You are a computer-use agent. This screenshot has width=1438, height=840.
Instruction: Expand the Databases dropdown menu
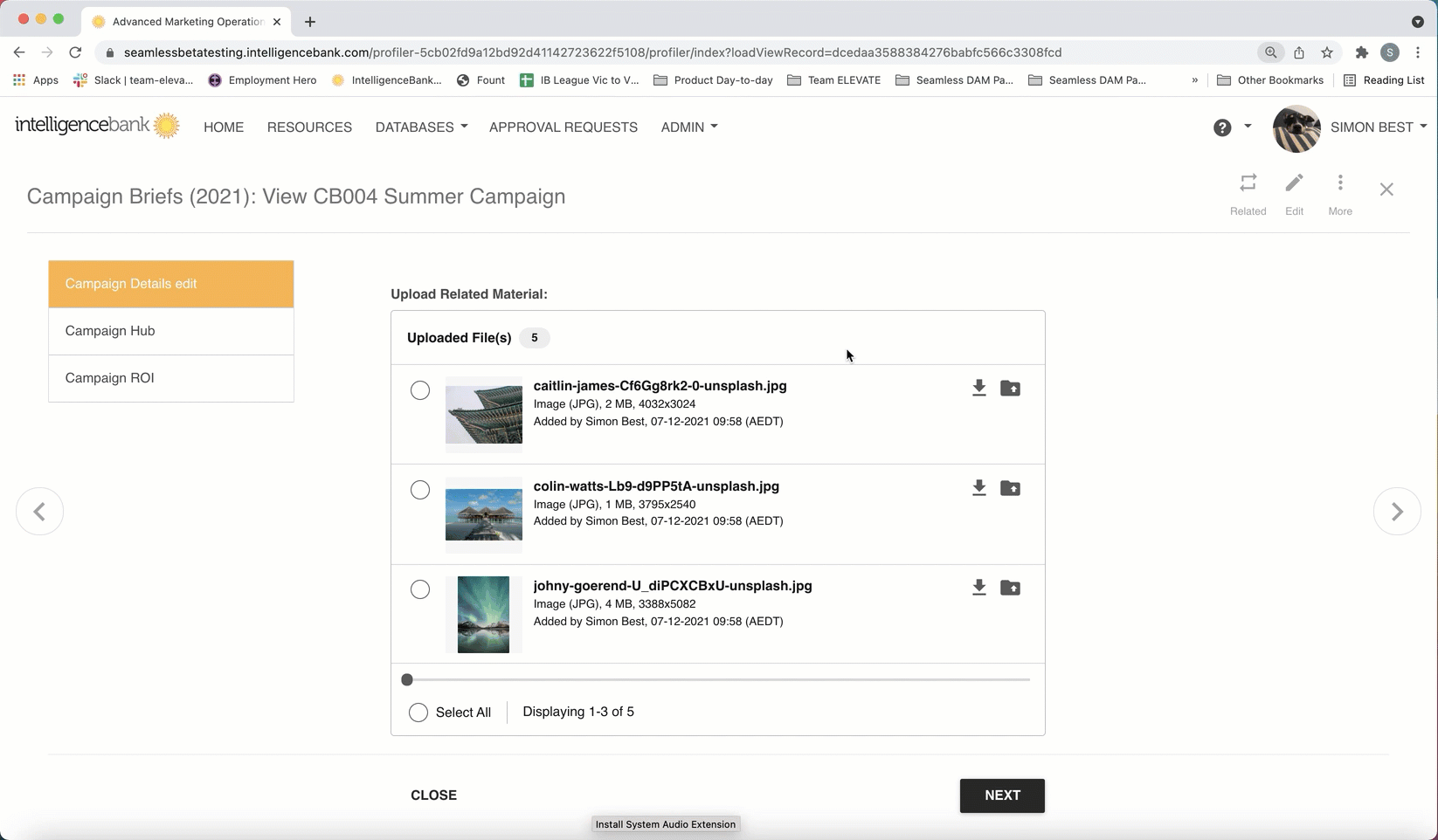[x=421, y=127]
